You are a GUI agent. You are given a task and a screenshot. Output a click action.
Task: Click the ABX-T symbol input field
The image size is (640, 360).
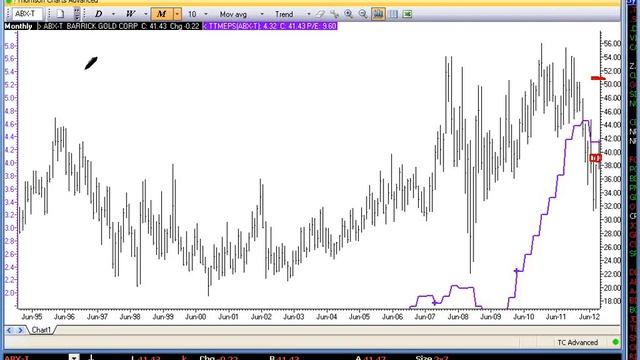click(x=27, y=14)
